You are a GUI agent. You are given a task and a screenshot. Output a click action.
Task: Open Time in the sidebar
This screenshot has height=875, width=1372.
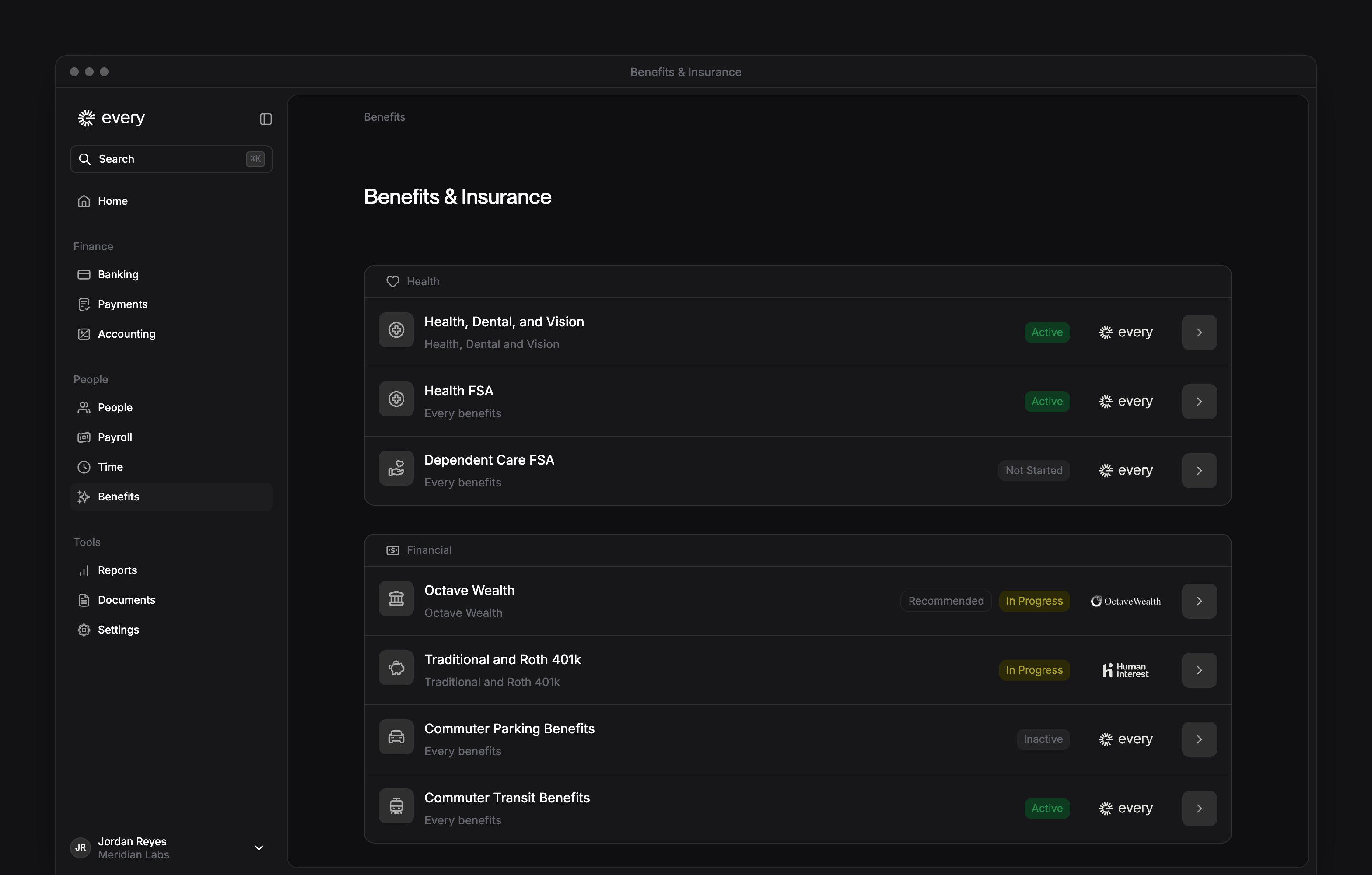[171, 467]
